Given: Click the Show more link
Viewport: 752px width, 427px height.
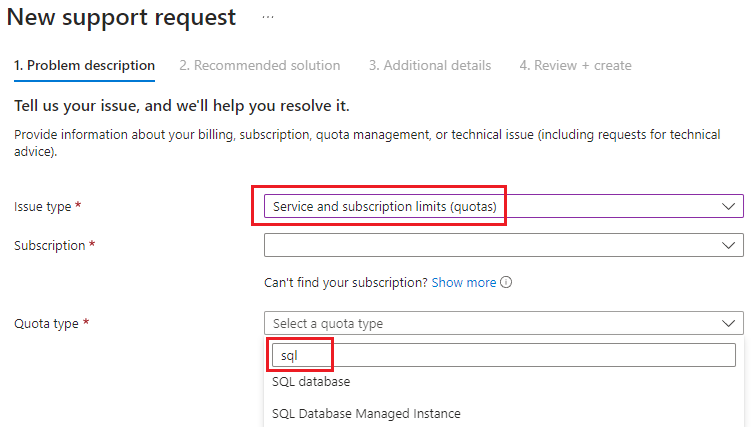Looking at the screenshot, I should (x=464, y=283).
